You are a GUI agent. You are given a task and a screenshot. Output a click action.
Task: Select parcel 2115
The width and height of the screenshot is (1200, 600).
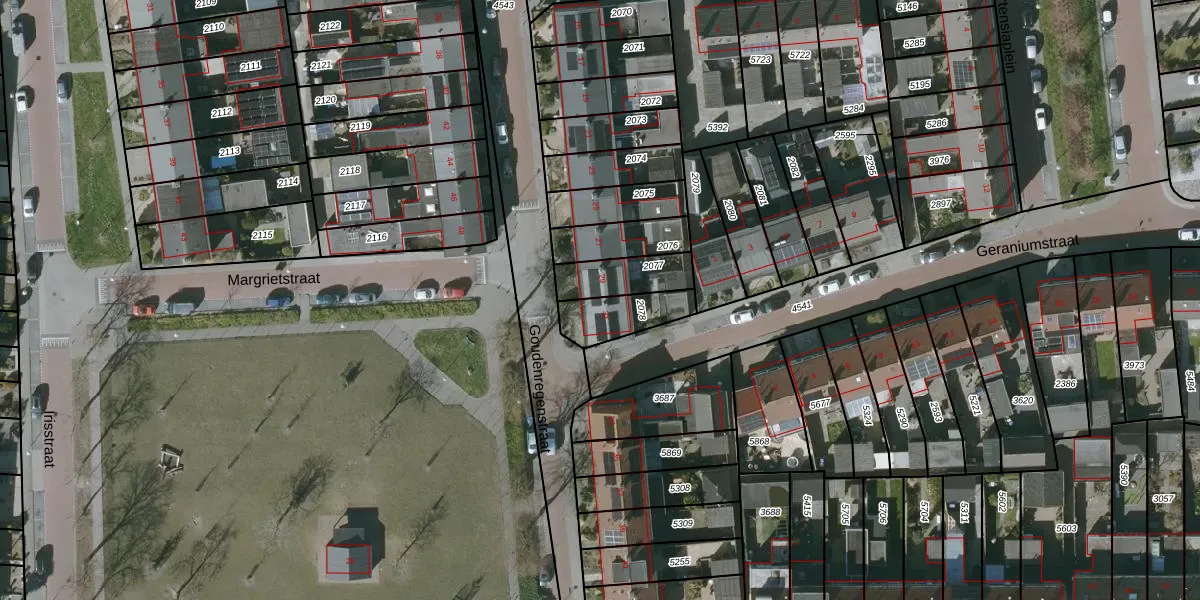pos(262,235)
